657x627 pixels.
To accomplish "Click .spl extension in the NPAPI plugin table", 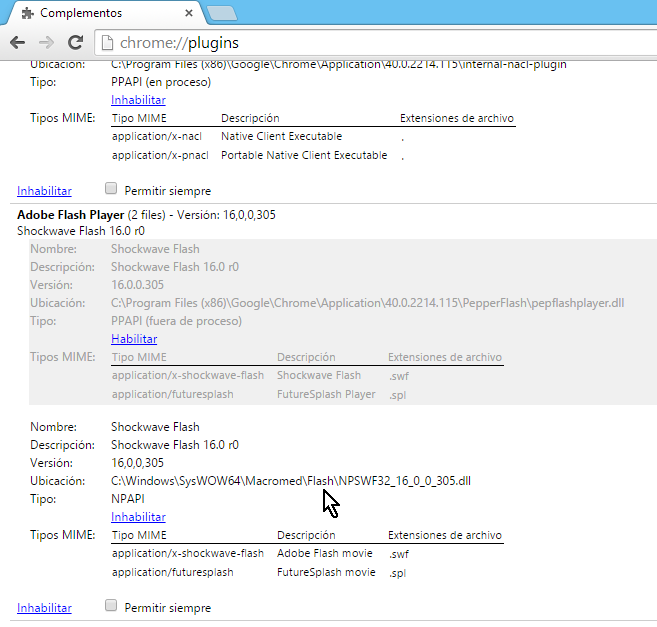I will point(397,573).
